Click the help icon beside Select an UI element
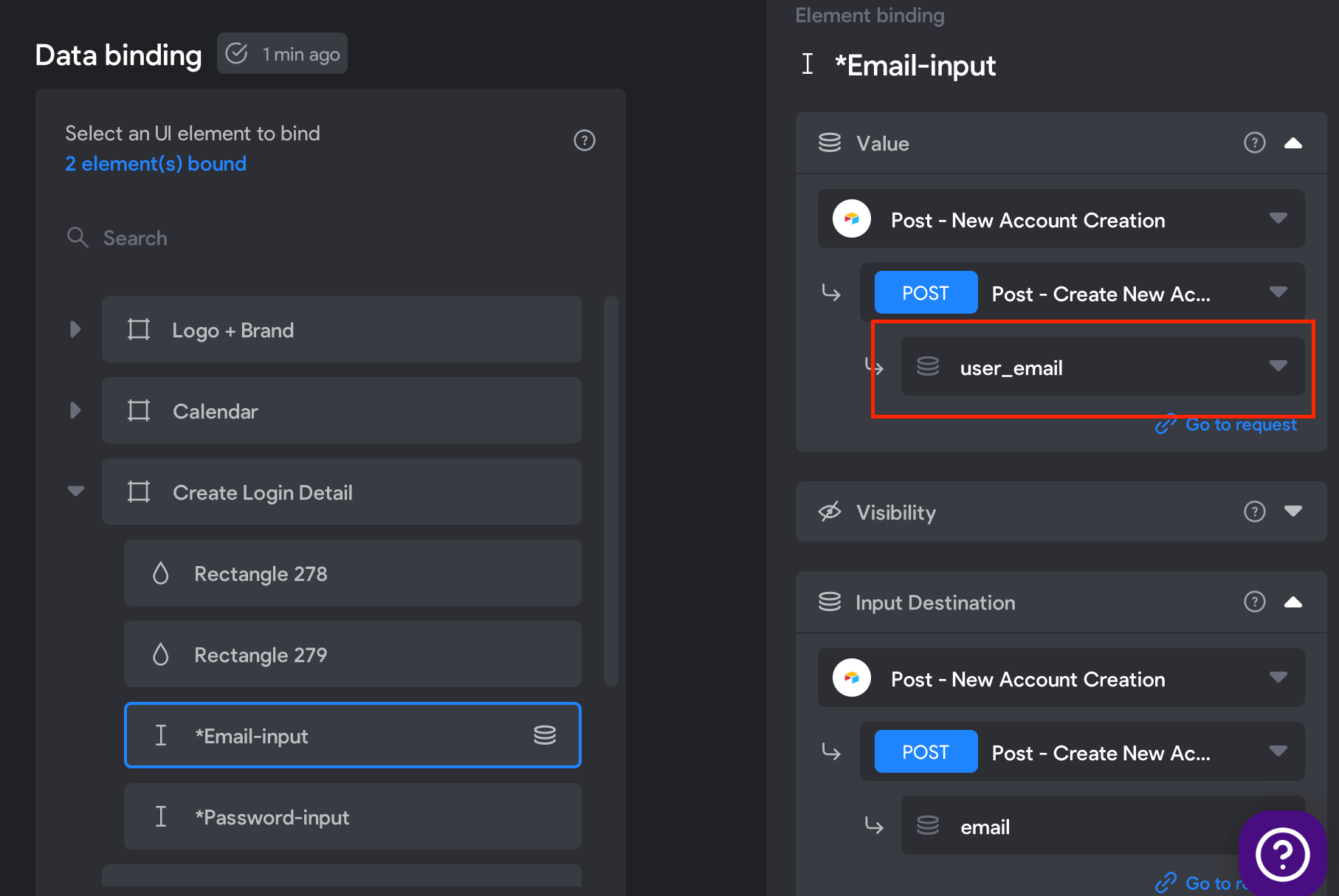 point(584,140)
